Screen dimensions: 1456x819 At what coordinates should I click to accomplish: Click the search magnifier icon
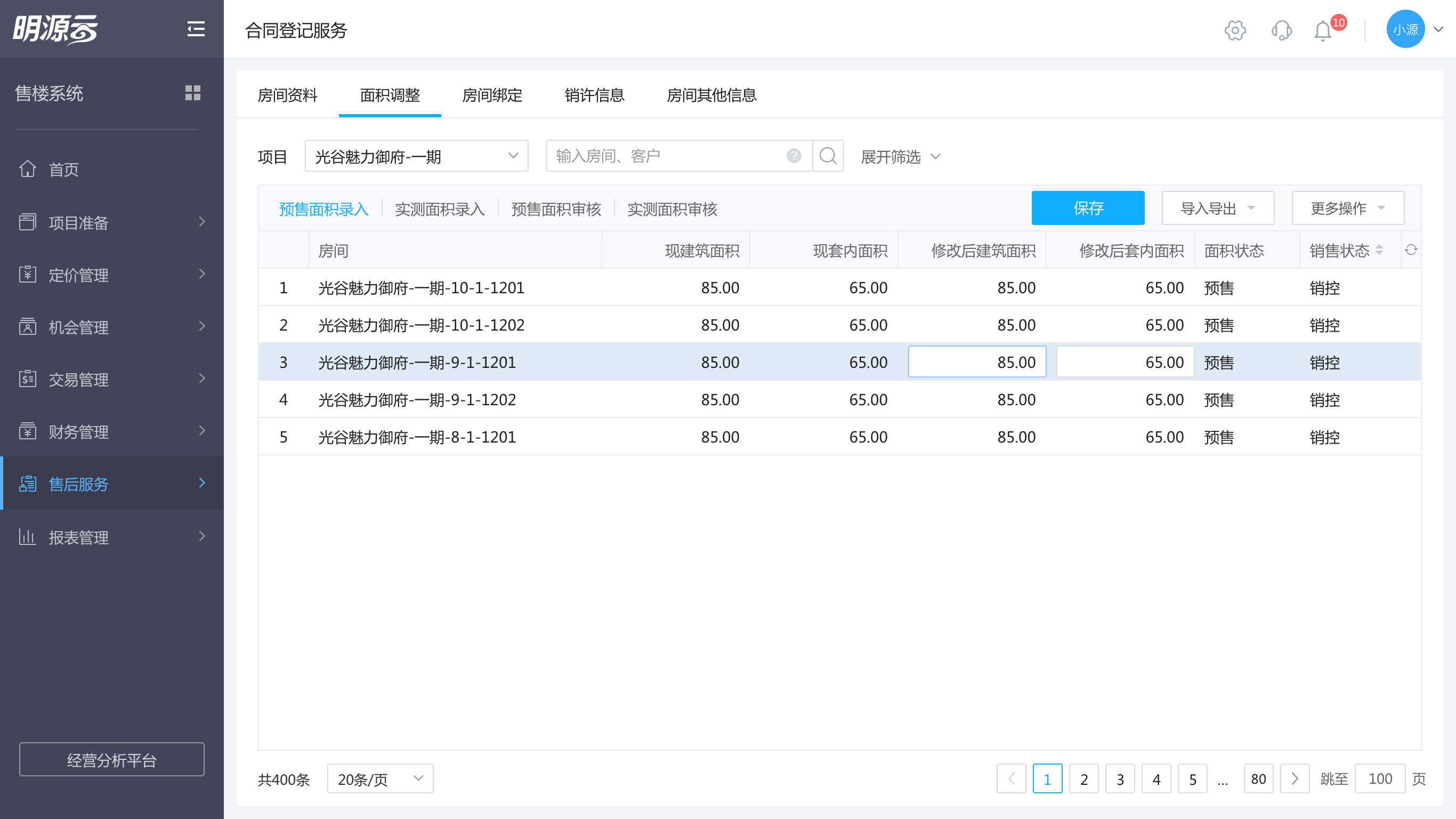tap(828, 156)
